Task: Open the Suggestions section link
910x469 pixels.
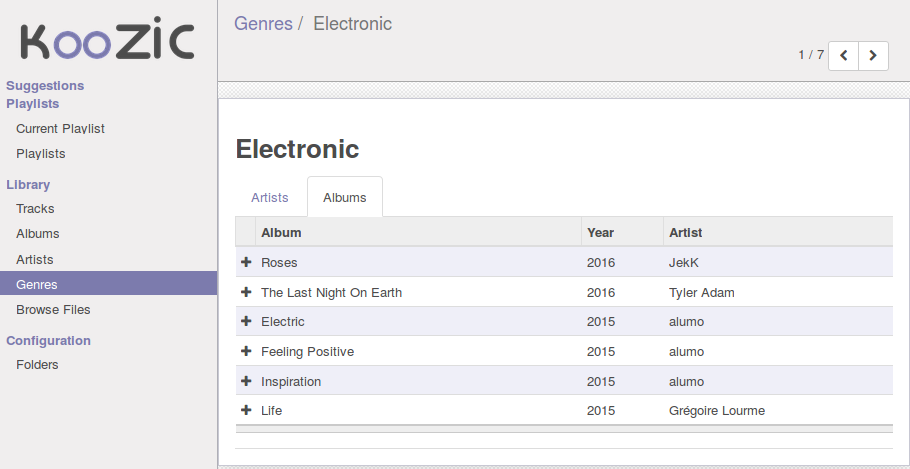Action: [x=45, y=86]
